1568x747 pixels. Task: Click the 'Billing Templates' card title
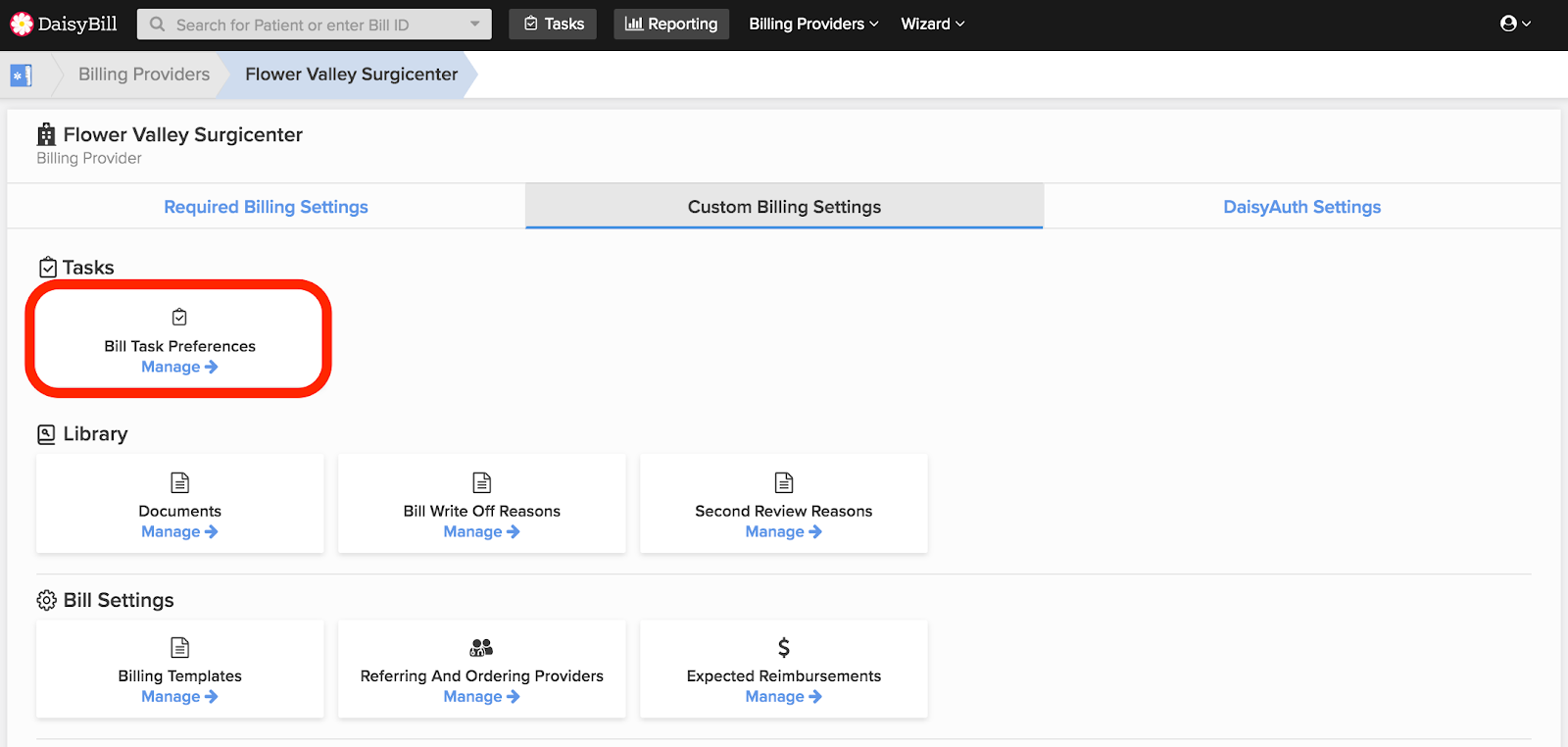(179, 675)
